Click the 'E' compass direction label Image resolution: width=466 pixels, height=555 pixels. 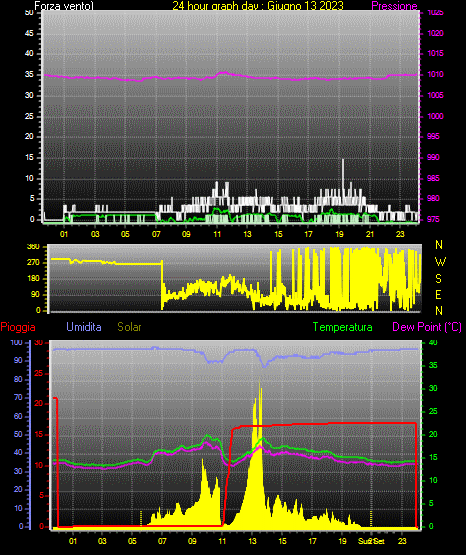click(x=438, y=294)
